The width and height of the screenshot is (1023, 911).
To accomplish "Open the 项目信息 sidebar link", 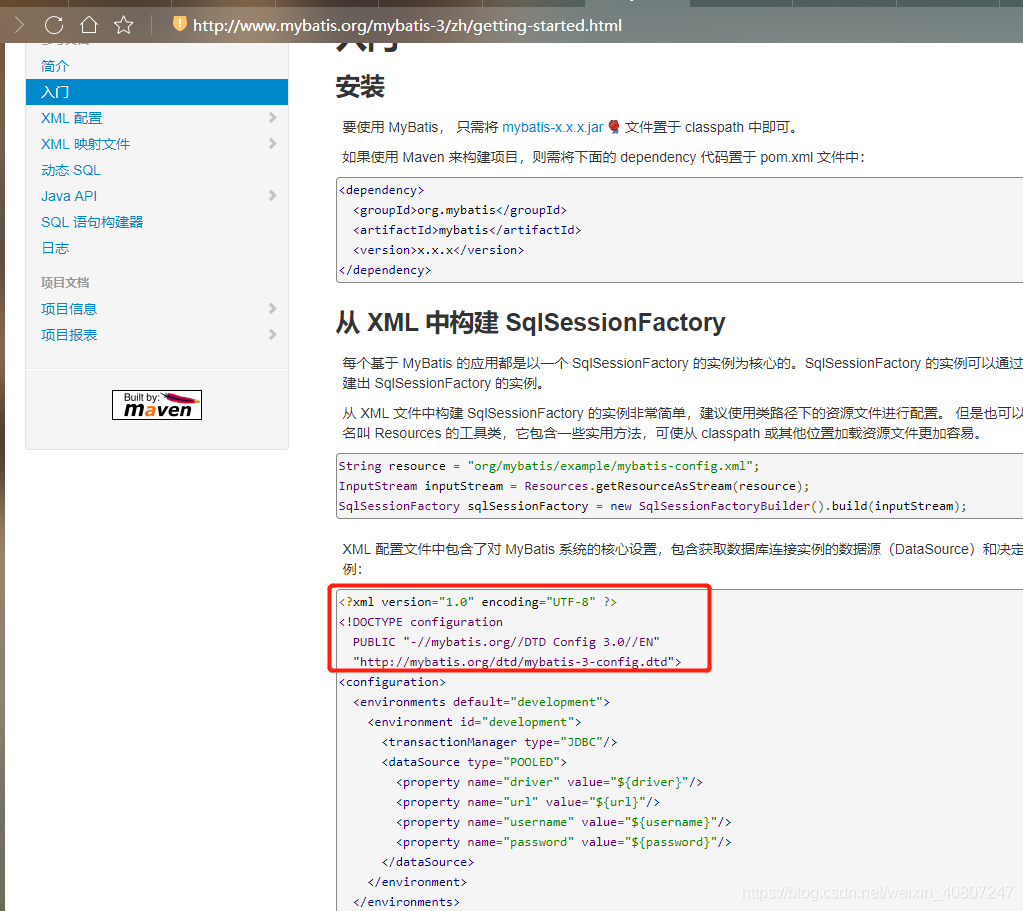I will point(69,309).
